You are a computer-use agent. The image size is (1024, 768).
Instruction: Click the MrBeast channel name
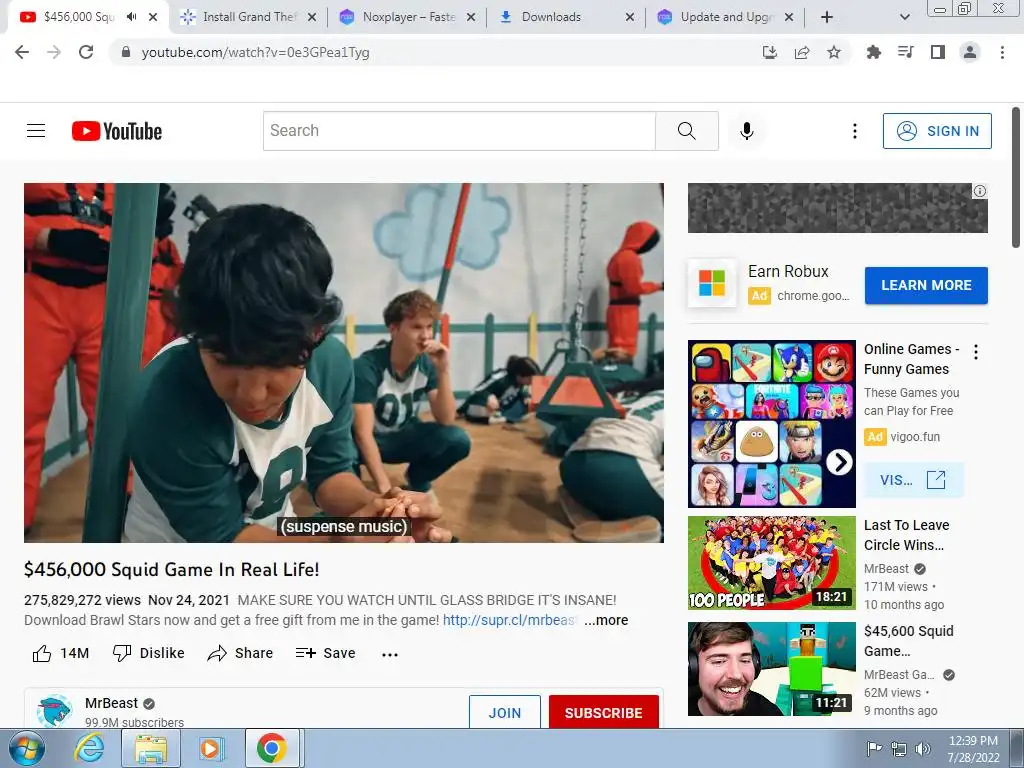pyautogui.click(x=111, y=703)
